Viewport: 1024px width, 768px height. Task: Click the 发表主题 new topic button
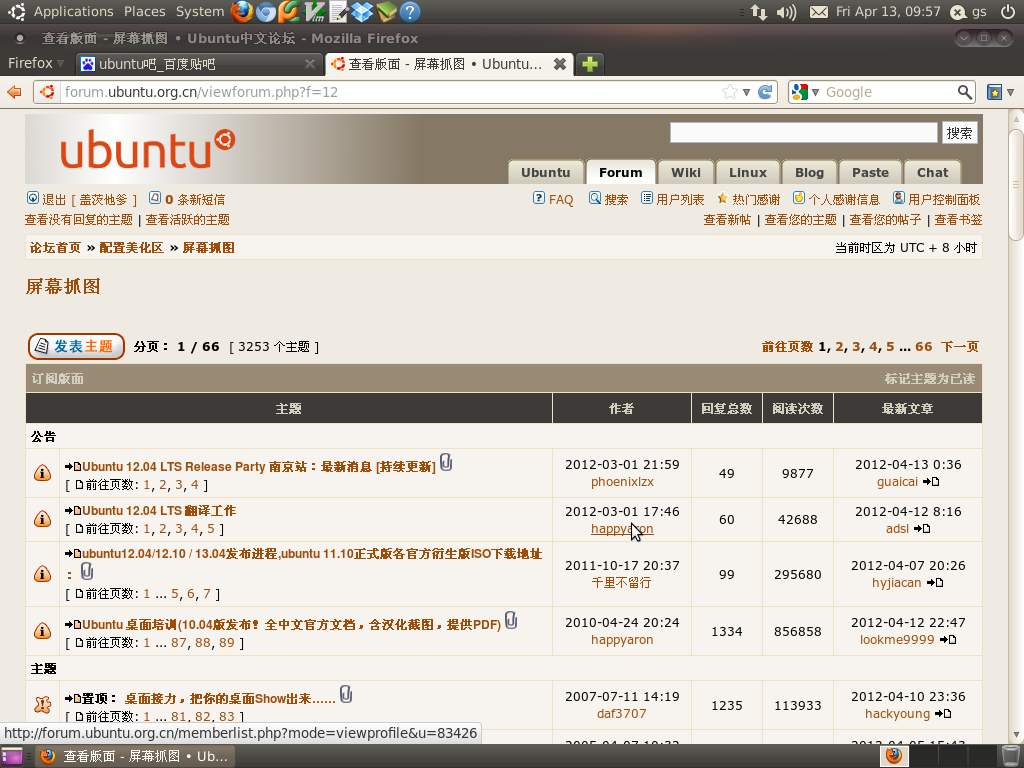(x=76, y=346)
